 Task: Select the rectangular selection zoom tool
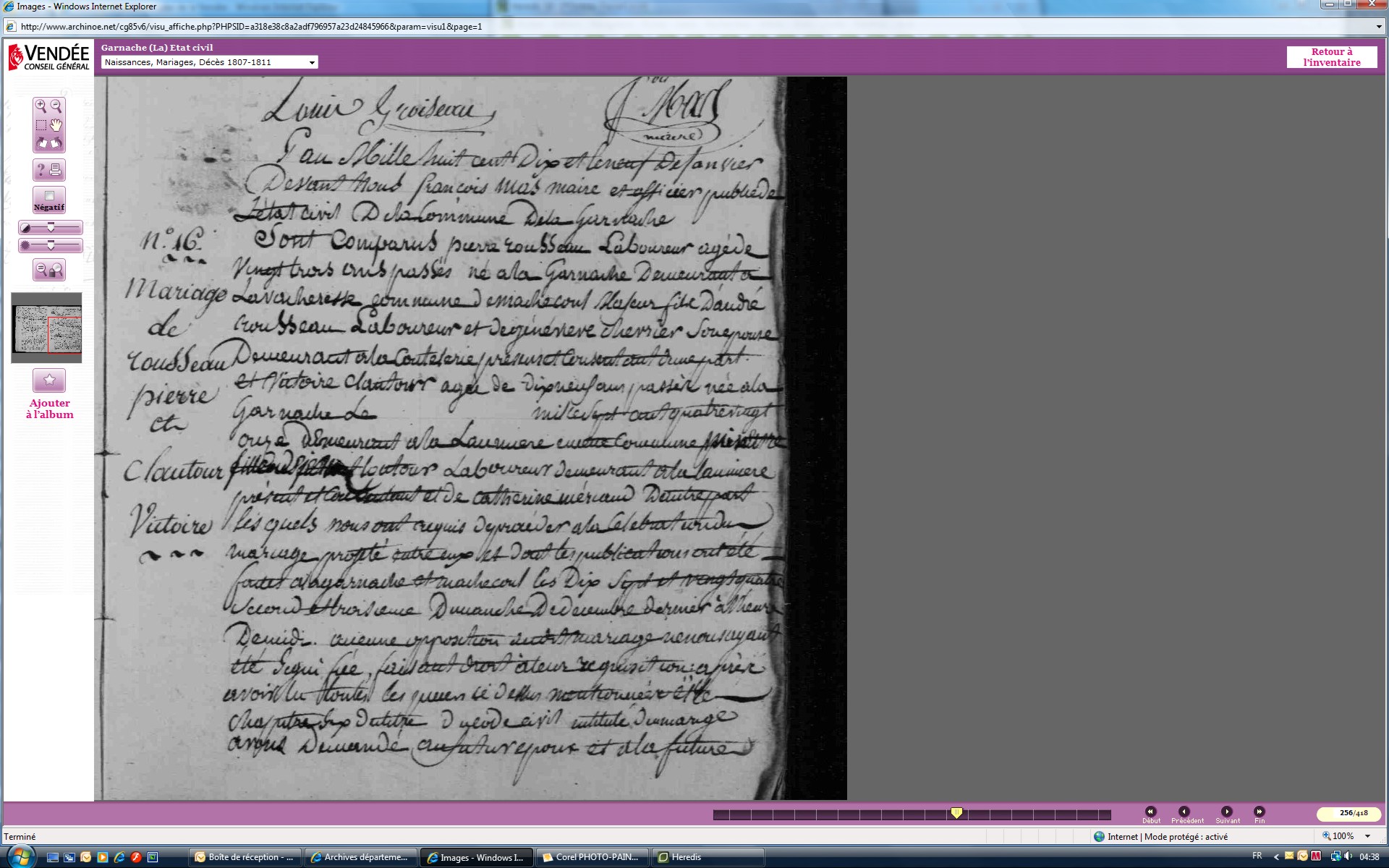tap(41, 125)
